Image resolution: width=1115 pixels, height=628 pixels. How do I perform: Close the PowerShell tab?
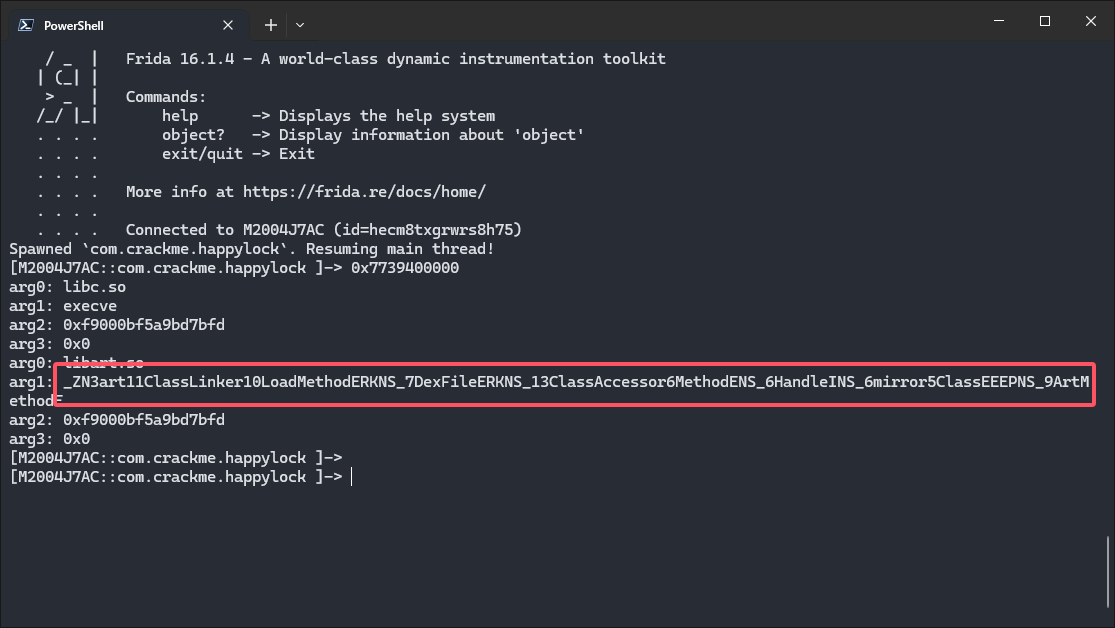click(x=228, y=25)
